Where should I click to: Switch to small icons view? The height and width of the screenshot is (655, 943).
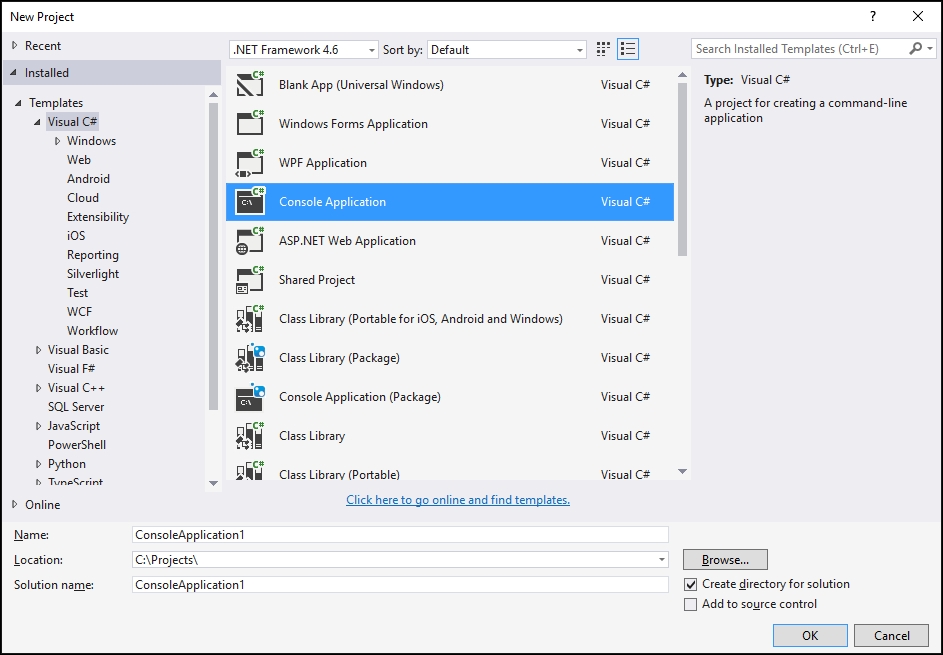click(x=603, y=49)
